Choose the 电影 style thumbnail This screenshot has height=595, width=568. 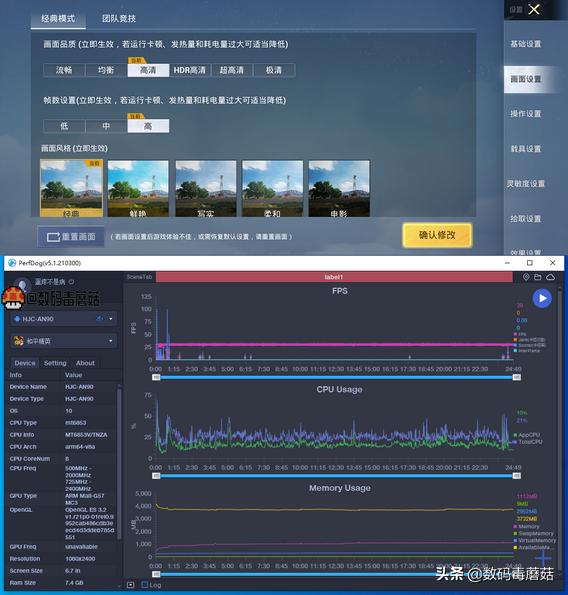[x=339, y=188]
